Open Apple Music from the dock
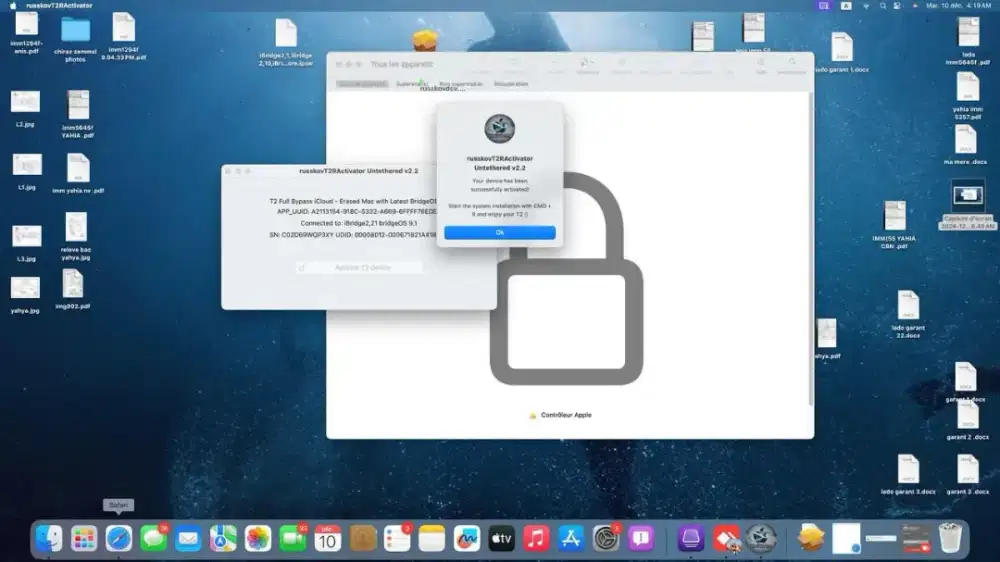Screen dimensions: 1000x562 (x=537, y=538)
